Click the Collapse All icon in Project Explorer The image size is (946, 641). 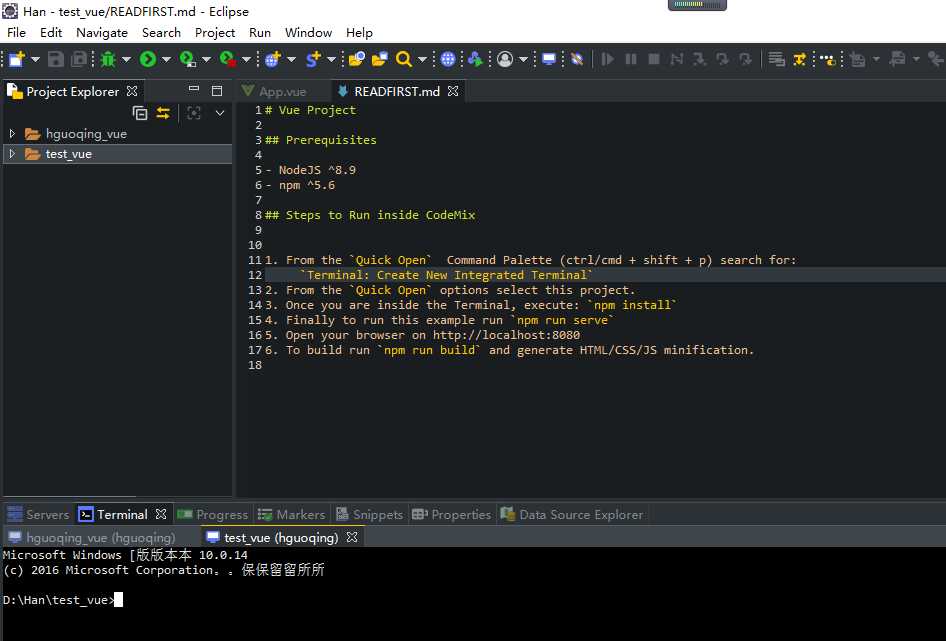(x=140, y=113)
